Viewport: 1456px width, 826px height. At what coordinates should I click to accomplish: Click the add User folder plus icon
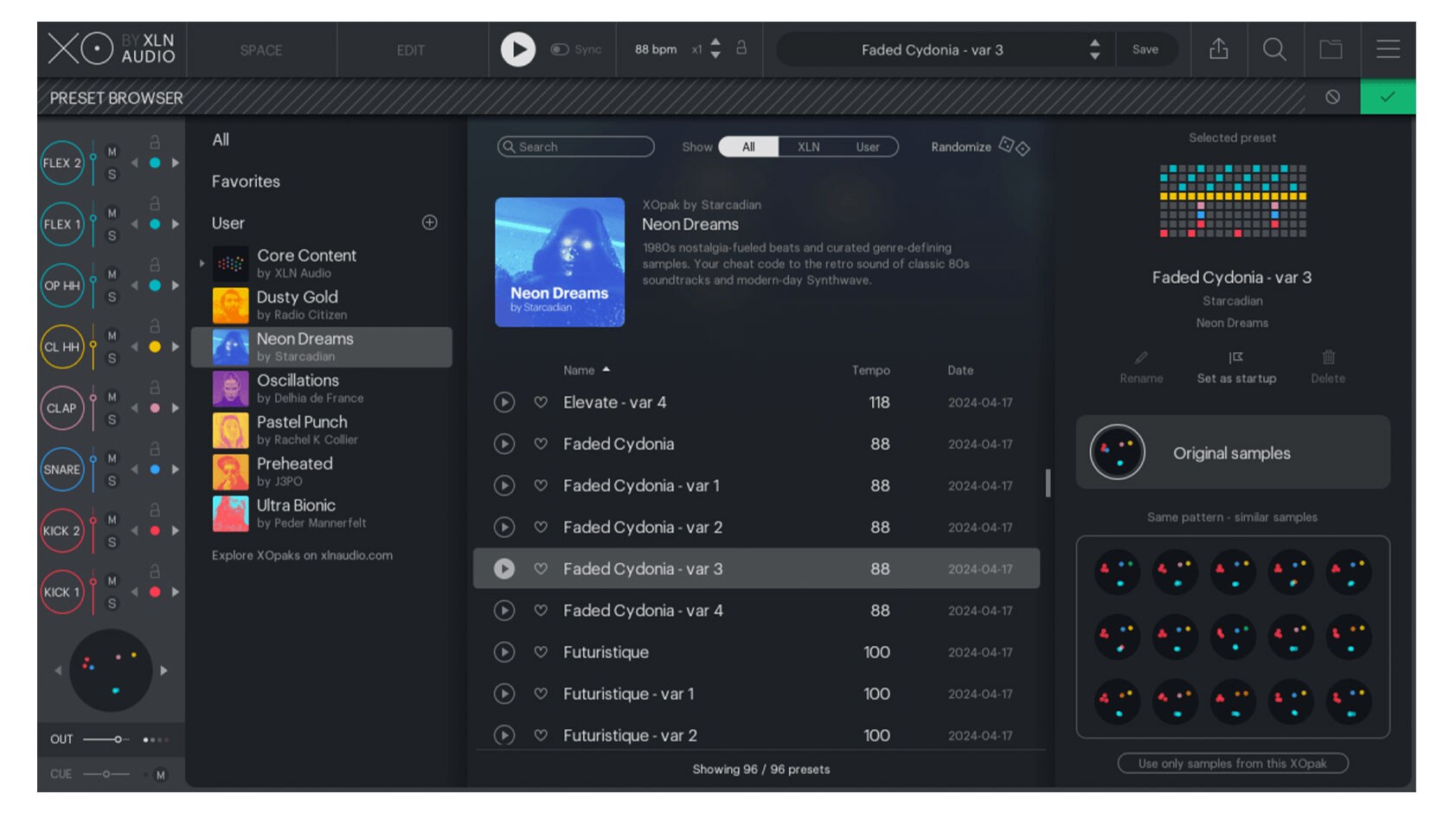pos(429,222)
